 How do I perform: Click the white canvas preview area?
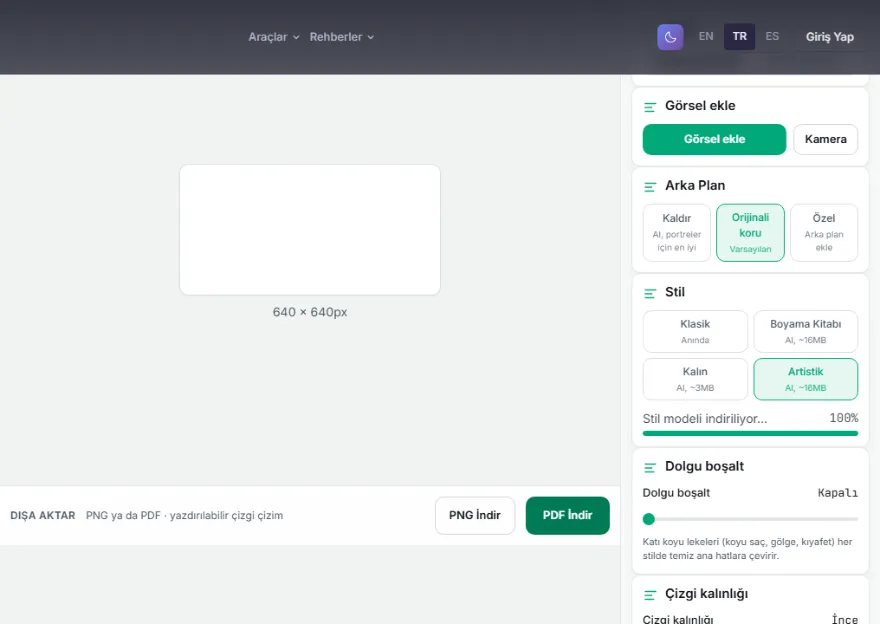tap(310, 230)
